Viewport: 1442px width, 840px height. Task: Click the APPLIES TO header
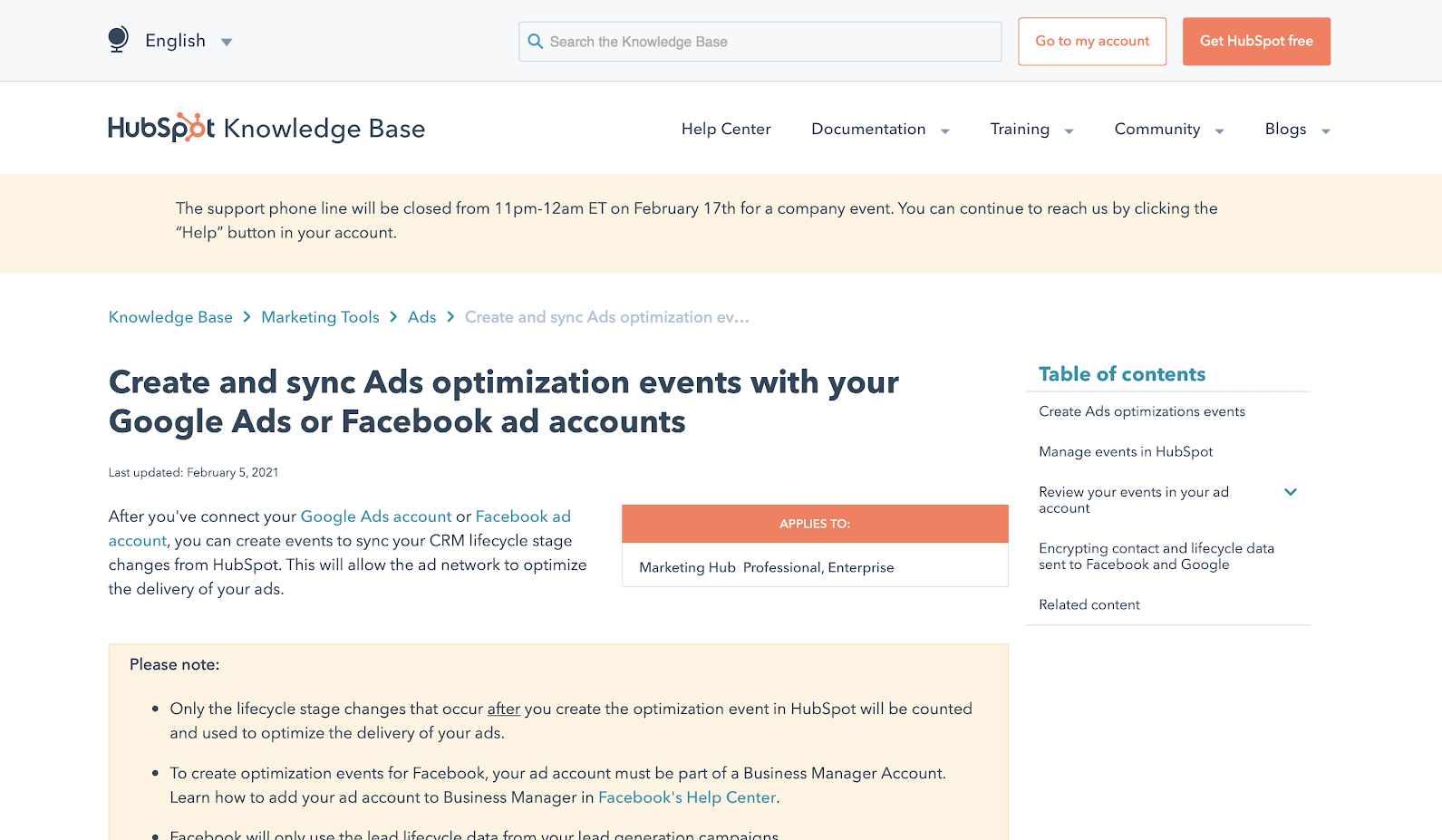(815, 524)
